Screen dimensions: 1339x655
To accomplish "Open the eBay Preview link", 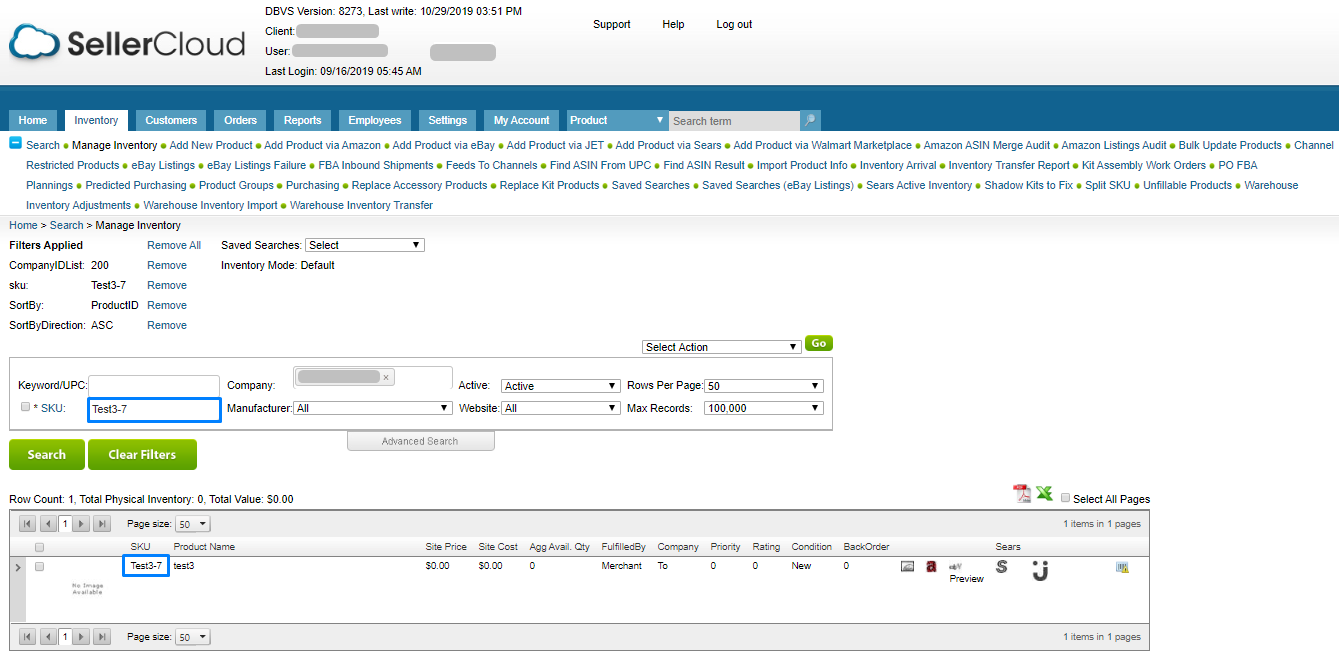I will tap(967, 579).
